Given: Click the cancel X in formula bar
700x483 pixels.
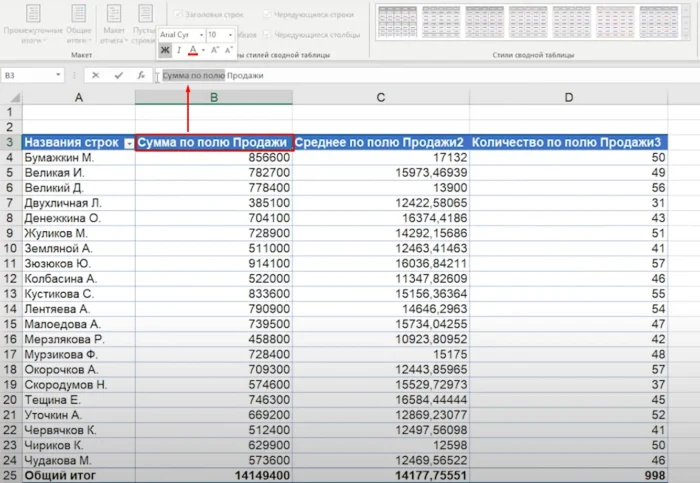Looking at the screenshot, I should click(x=95, y=75).
